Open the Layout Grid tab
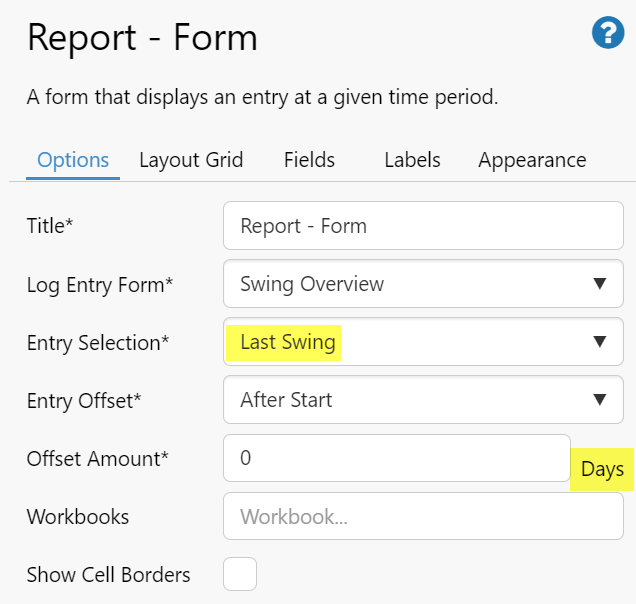Image resolution: width=636 pixels, height=604 pixels. pos(191,160)
